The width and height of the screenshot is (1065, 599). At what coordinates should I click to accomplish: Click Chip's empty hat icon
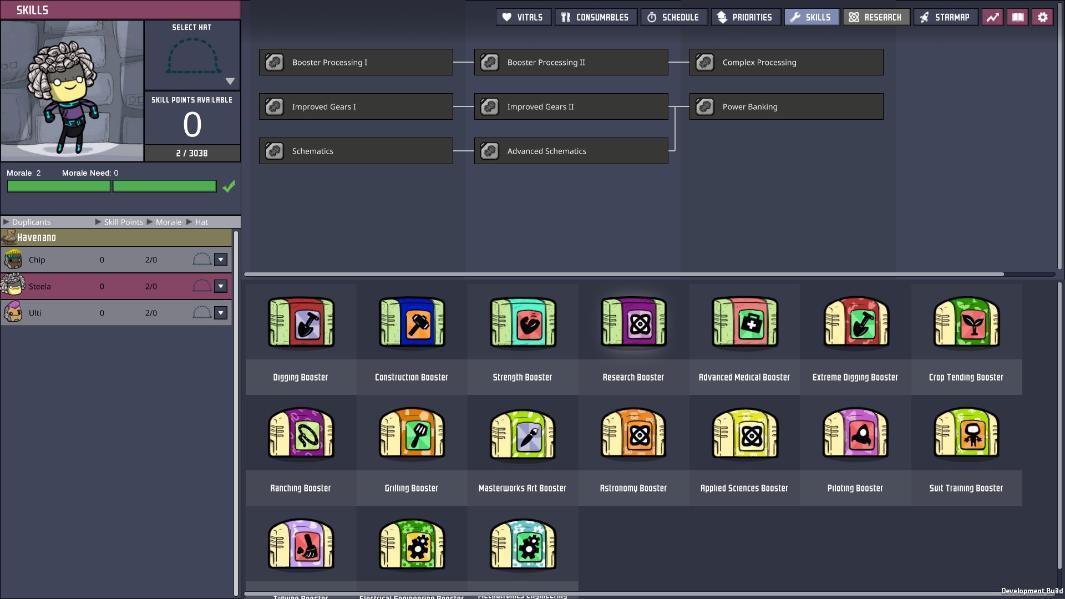point(202,259)
